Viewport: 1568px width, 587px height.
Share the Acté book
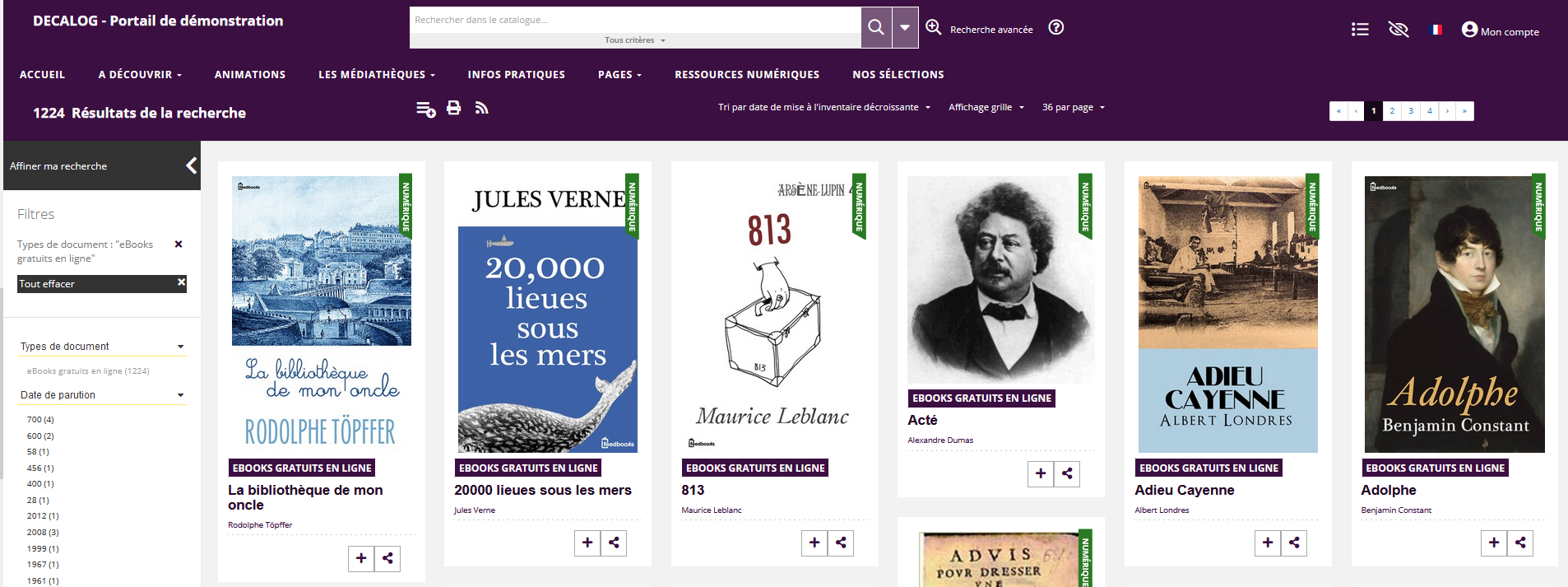coord(1067,473)
